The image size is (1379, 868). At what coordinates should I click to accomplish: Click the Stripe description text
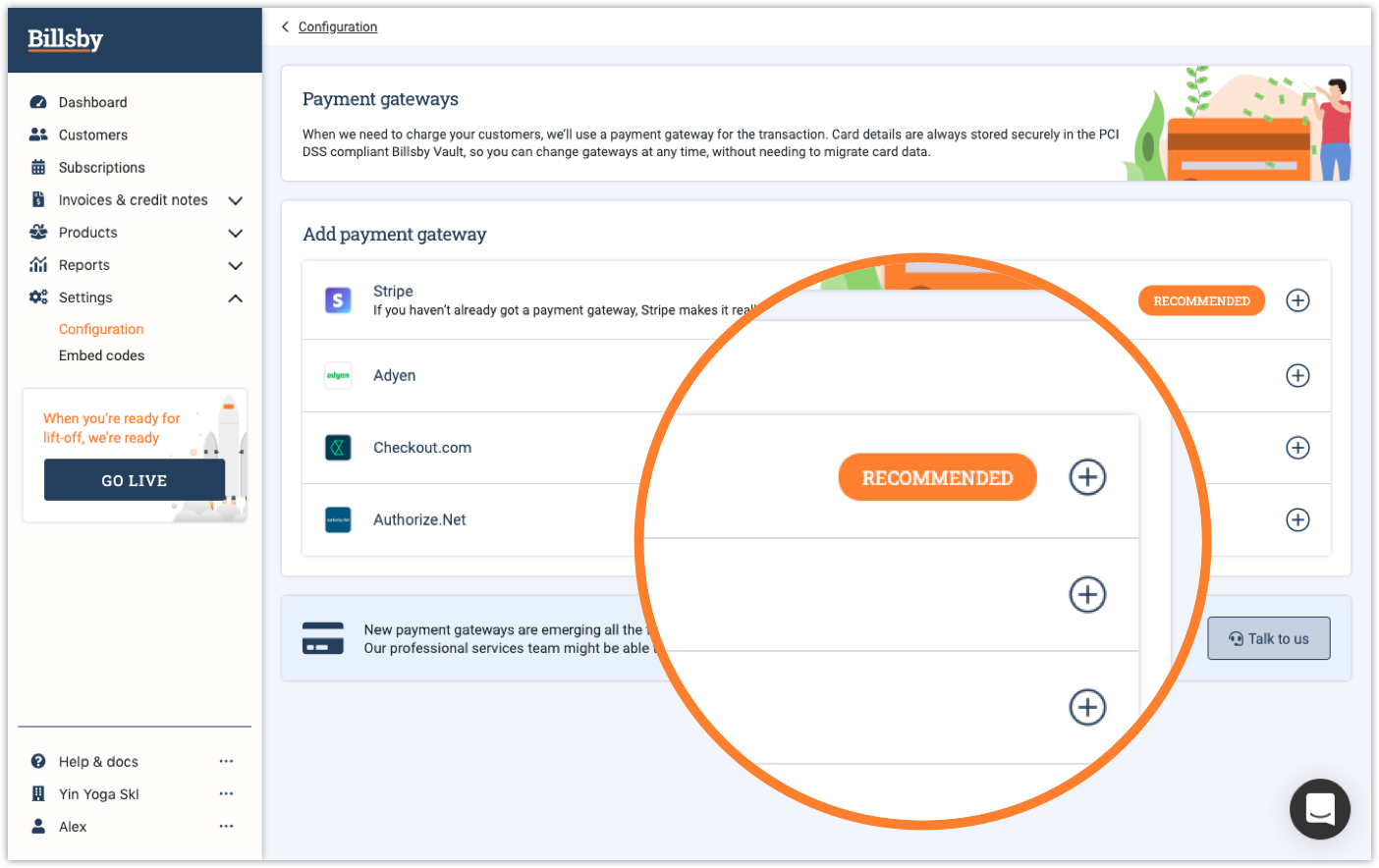tap(565, 310)
